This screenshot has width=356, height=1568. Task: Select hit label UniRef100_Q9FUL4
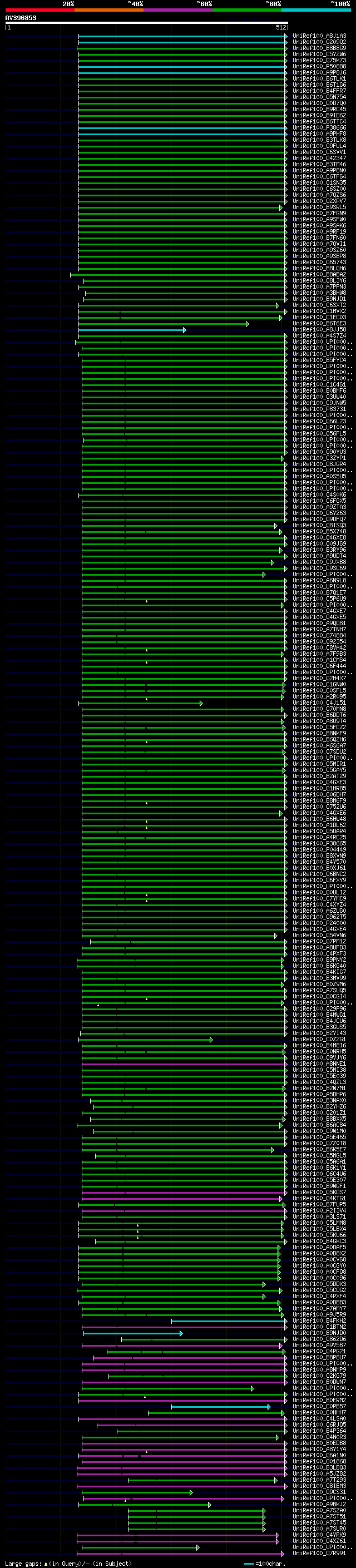319,146
